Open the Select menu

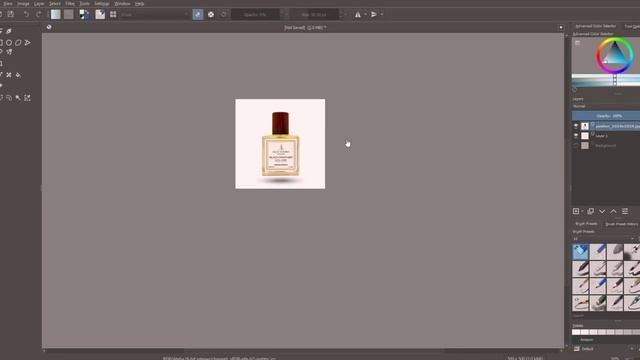55,4
